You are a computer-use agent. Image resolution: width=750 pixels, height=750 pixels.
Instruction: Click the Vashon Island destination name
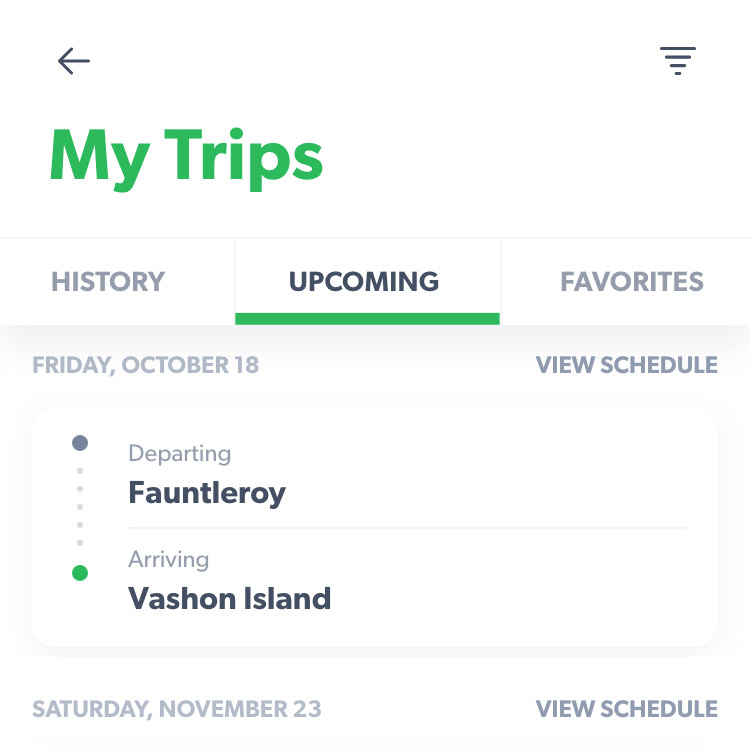(230, 598)
